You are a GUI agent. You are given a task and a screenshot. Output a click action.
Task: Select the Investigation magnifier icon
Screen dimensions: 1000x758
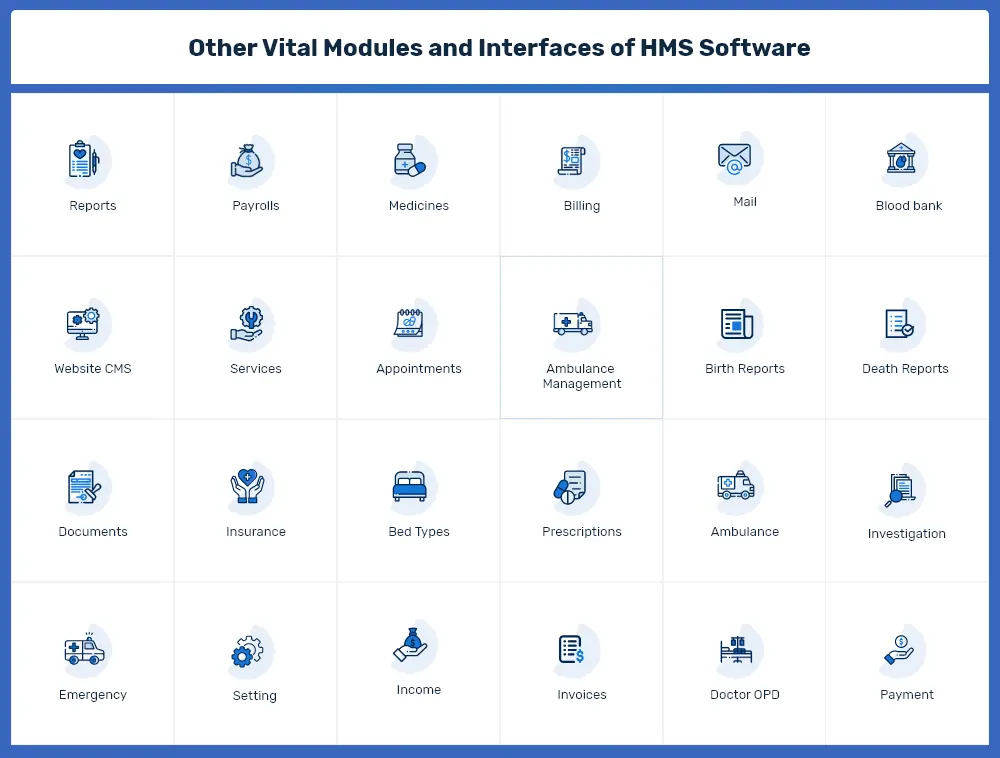coord(900,490)
